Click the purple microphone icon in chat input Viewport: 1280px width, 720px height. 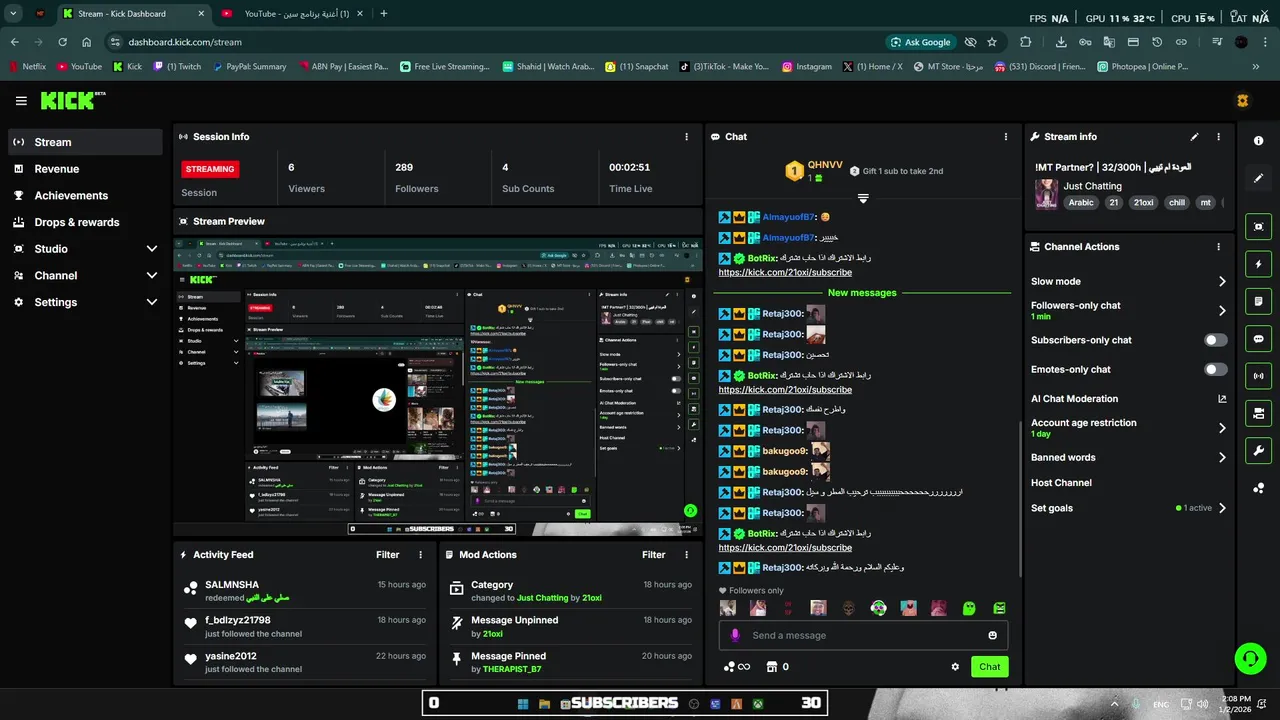(735, 635)
